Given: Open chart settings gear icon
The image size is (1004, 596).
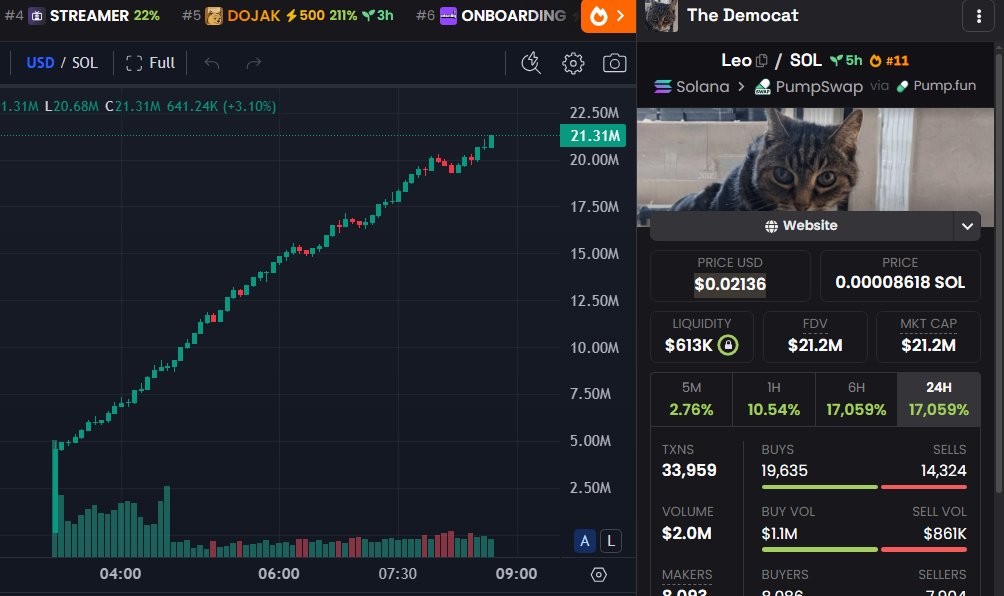Looking at the screenshot, I should 573,63.
